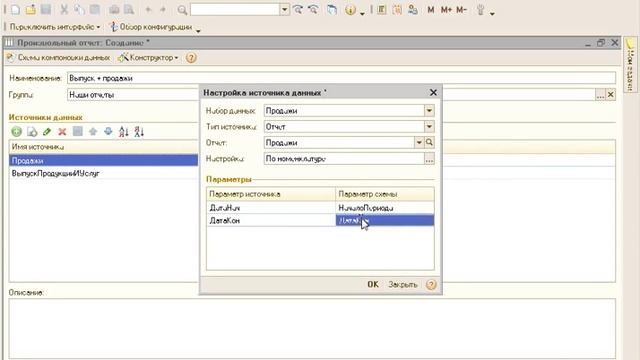Click the Print preview icon
The width and height of the screenshot is (640, 360).
coord(129,9)
